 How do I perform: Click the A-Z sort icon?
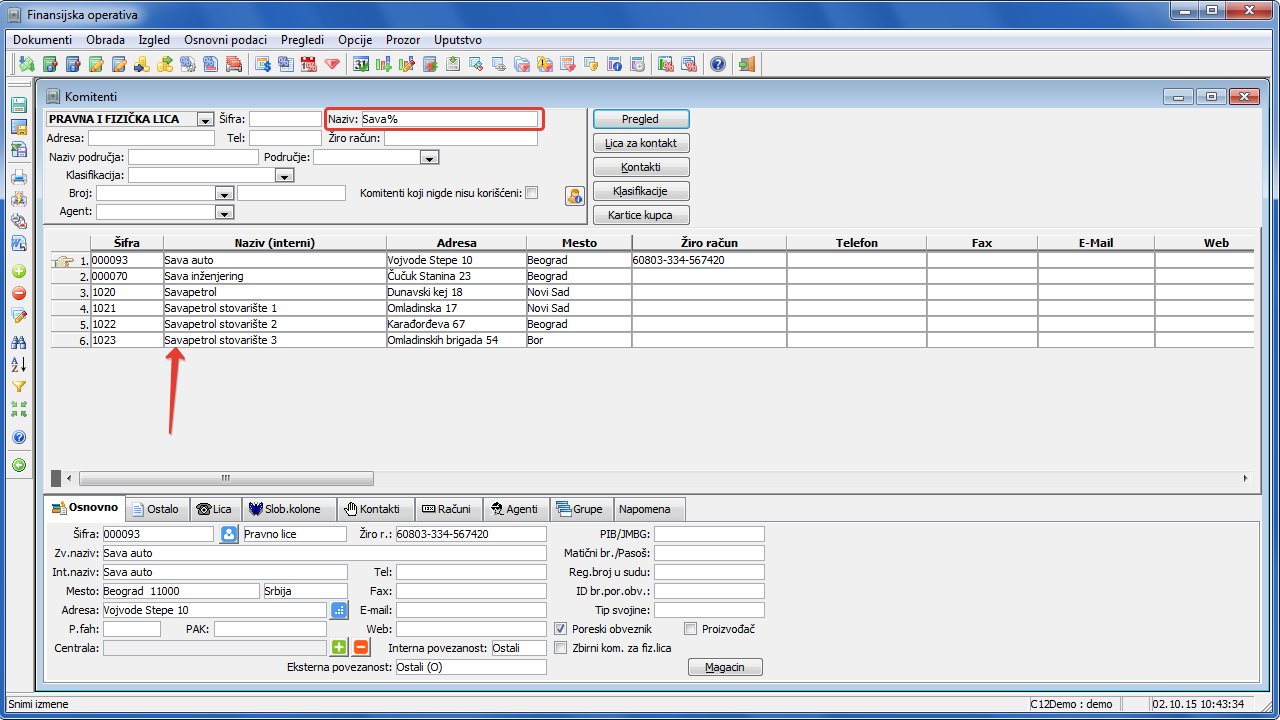point(18,364)
